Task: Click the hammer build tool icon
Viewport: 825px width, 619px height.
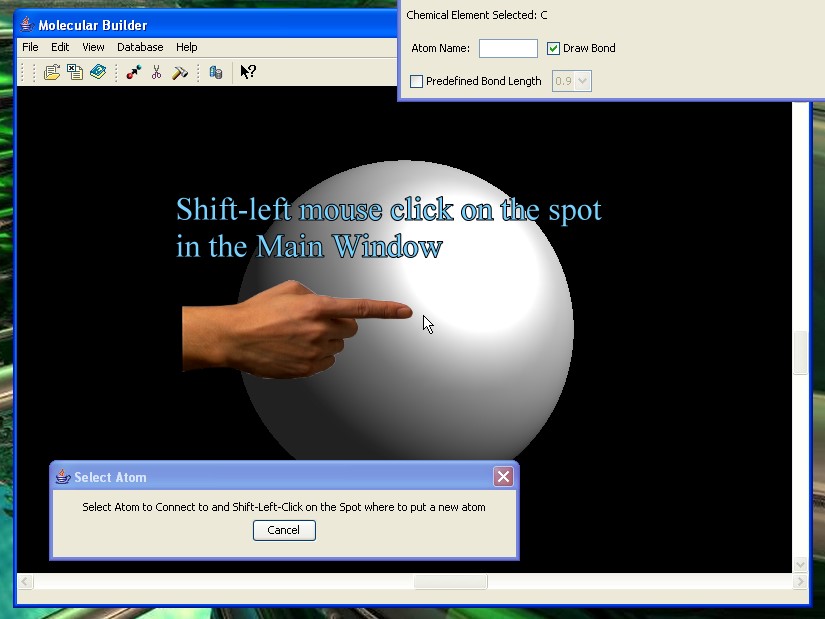Action: point(180,72)
